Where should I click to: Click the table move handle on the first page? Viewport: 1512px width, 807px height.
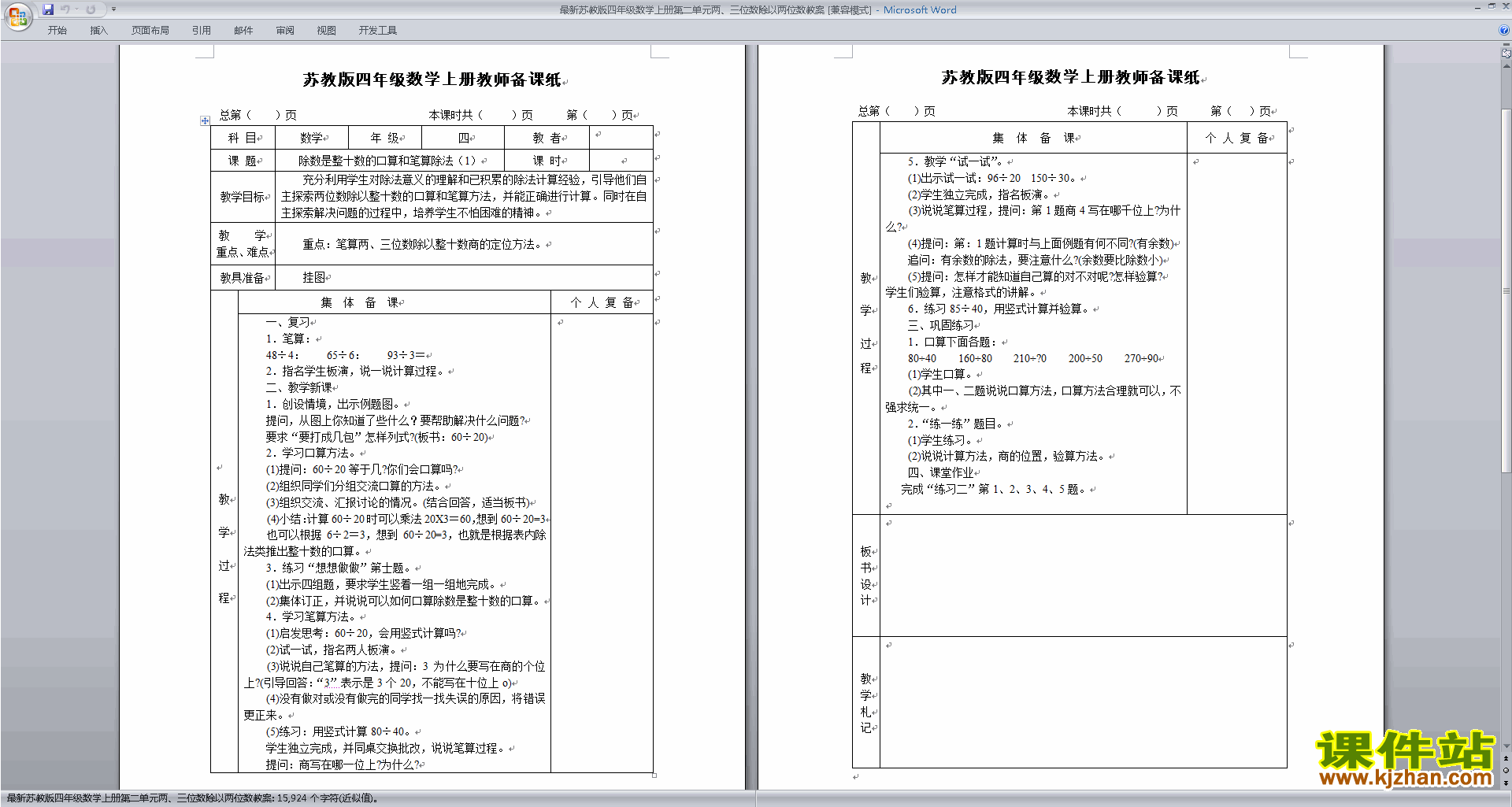205,120
